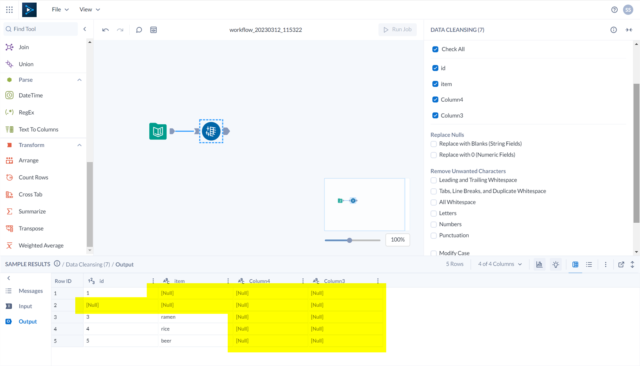The height and width of the screenshot is (366, 640).
Task: Open the workflow notes table icon
Action: [x=153, y=30]
